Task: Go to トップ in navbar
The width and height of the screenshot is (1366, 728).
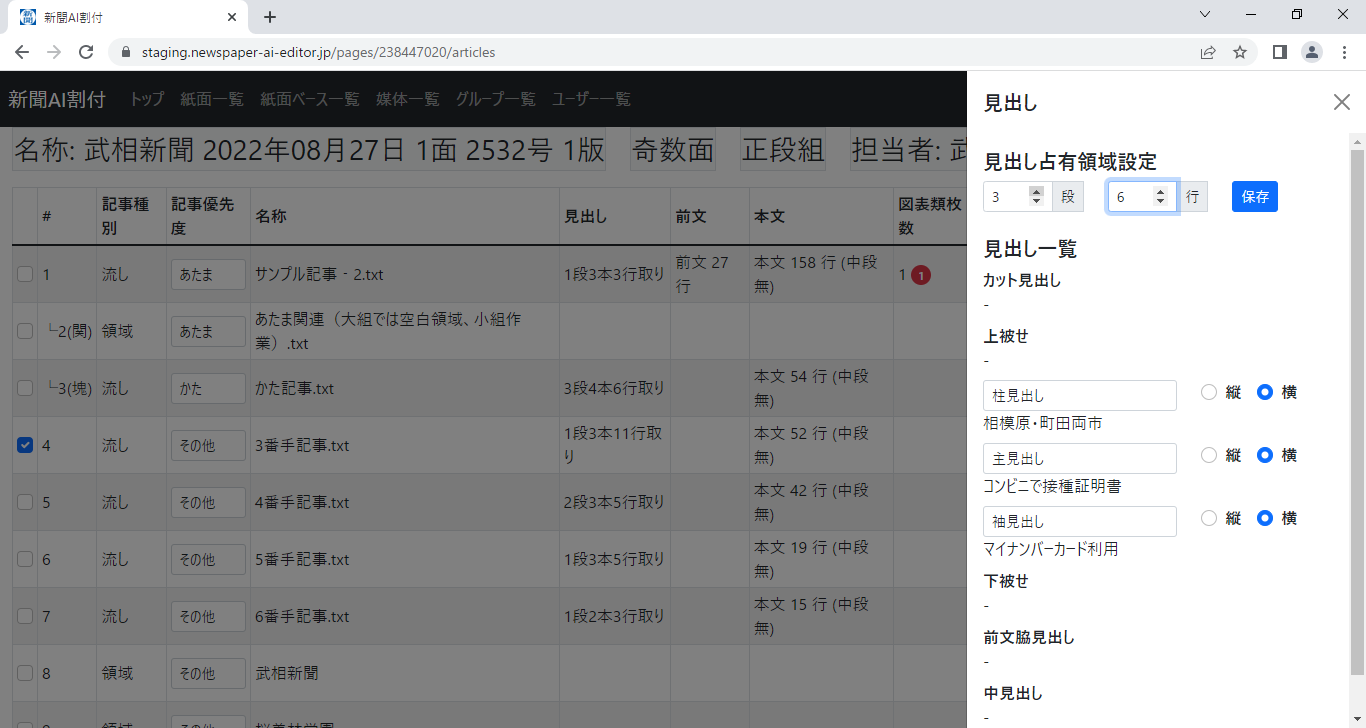Action: 147,99
